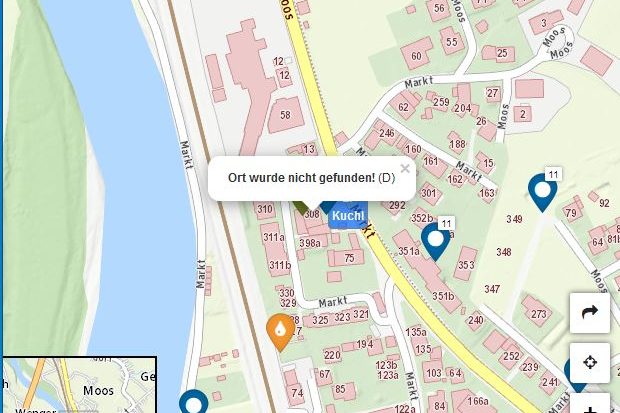Click the partially hidden blue pin behind crosshair button
The image size is (620, 413).
coord(572,374)
